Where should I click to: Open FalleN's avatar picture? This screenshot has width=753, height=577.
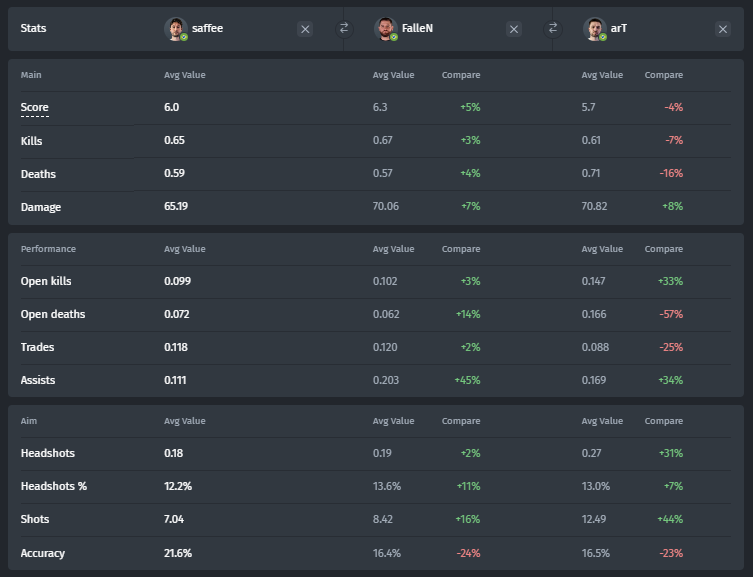click(x=386, y=29)
